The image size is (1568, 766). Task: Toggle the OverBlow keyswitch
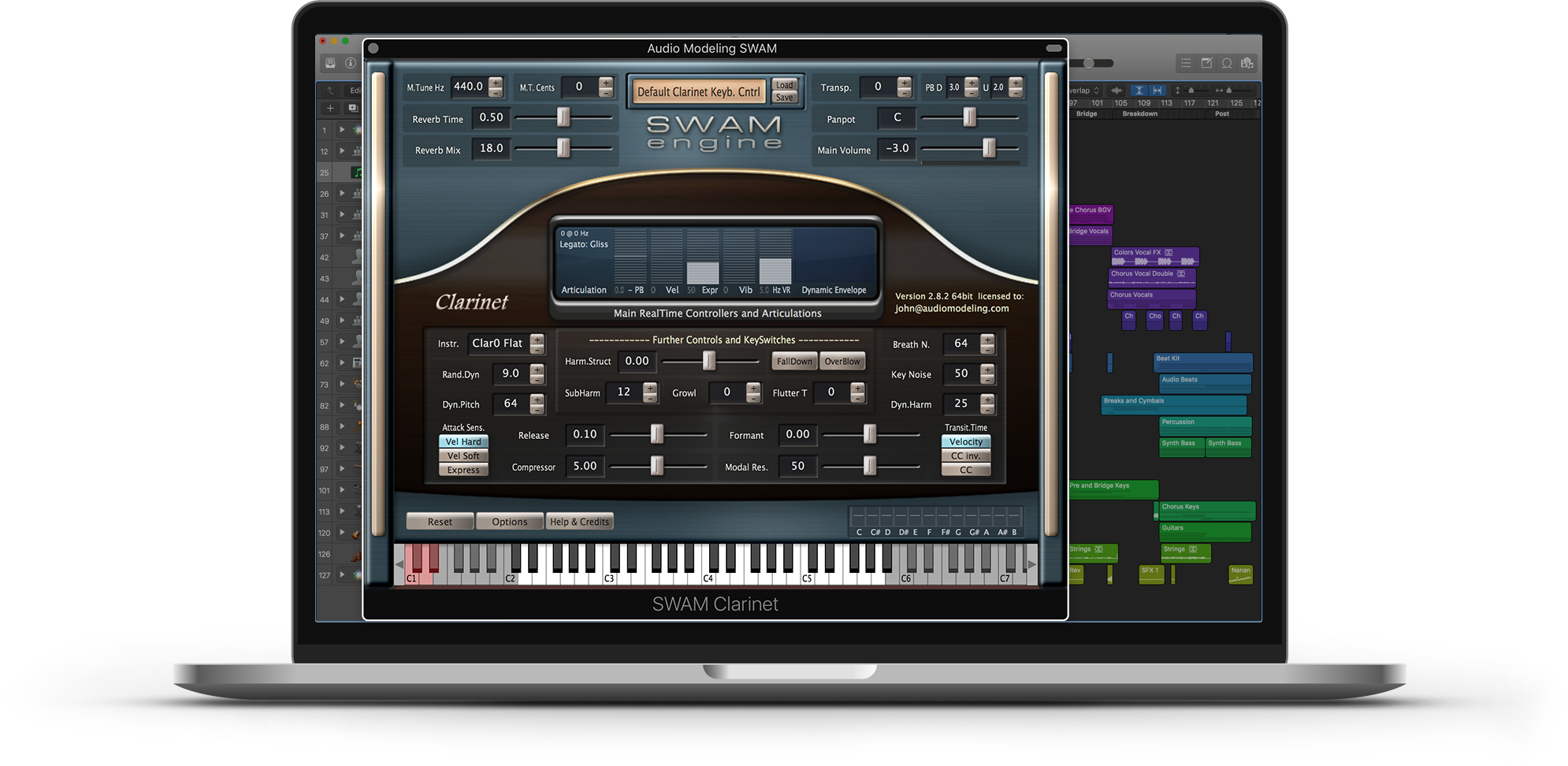coord(842,362)
